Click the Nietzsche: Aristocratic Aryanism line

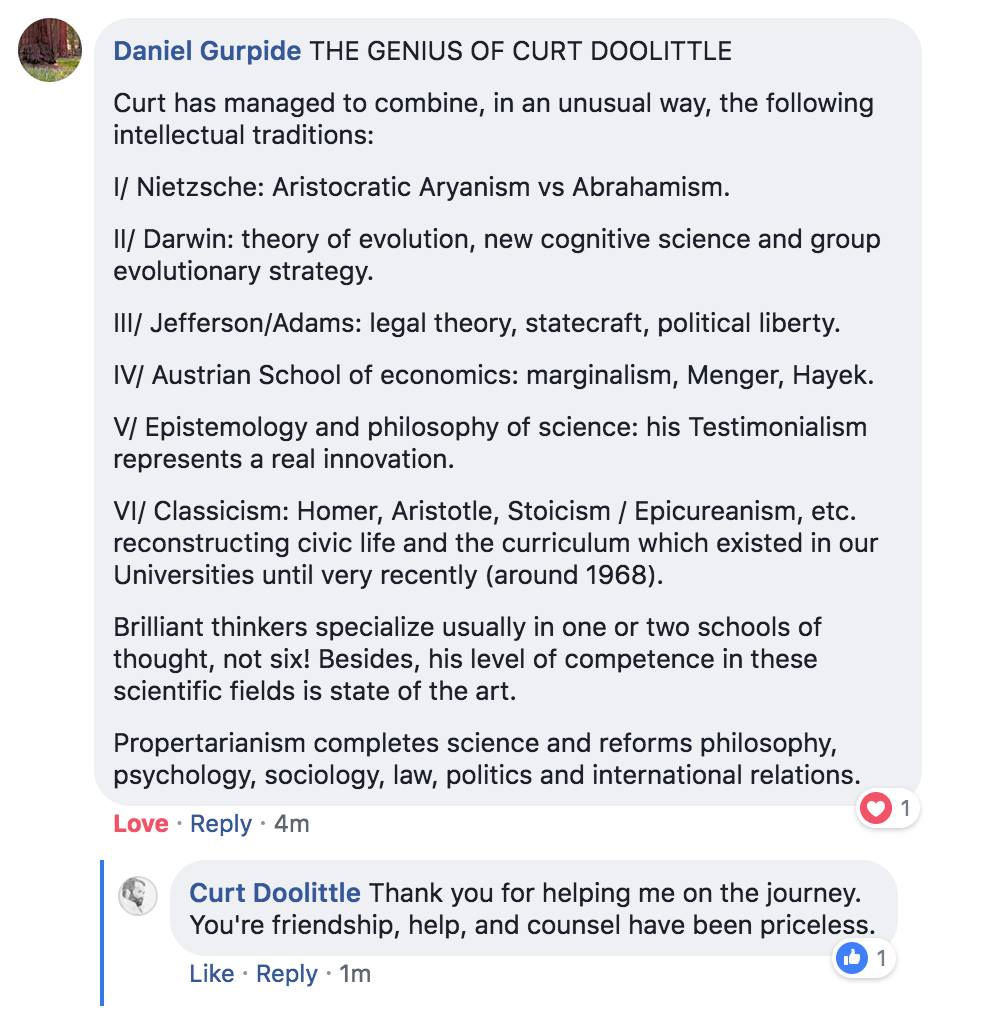(x=421, y=186)
